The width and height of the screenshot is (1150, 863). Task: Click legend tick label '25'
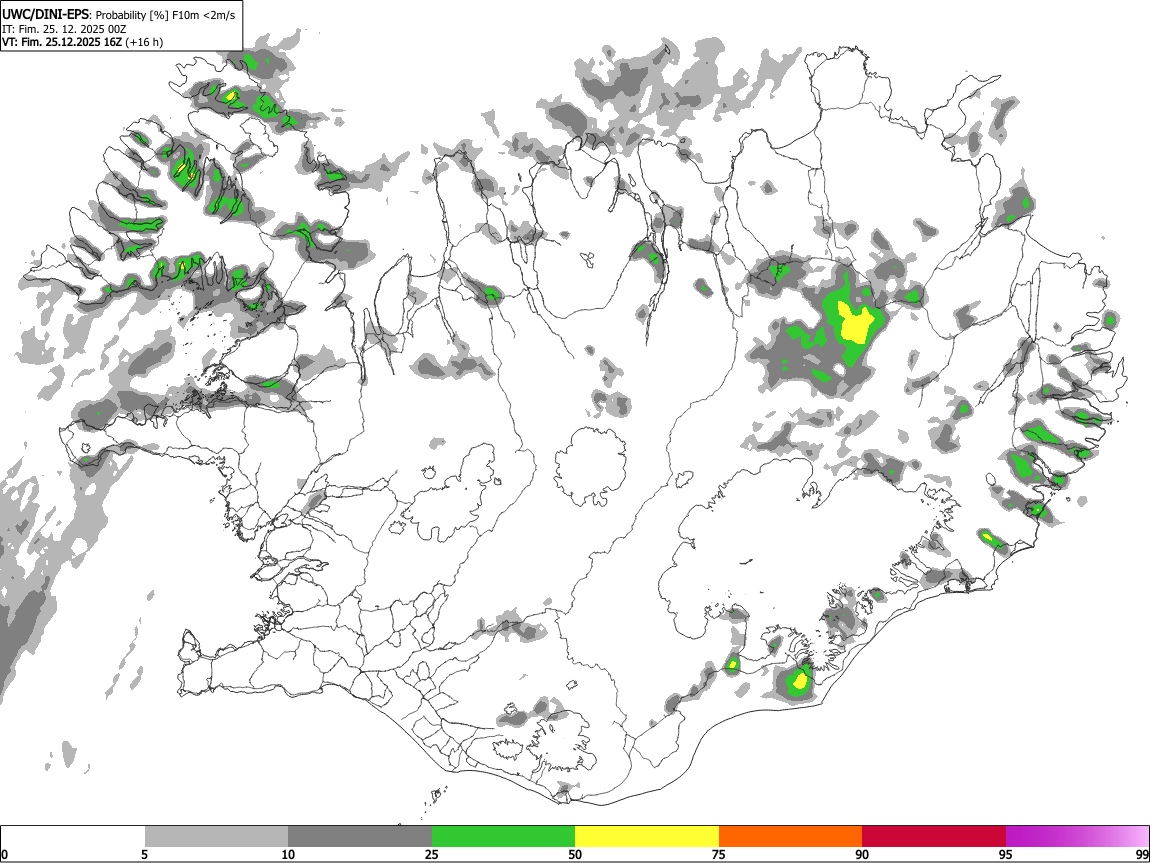point(432,854)
